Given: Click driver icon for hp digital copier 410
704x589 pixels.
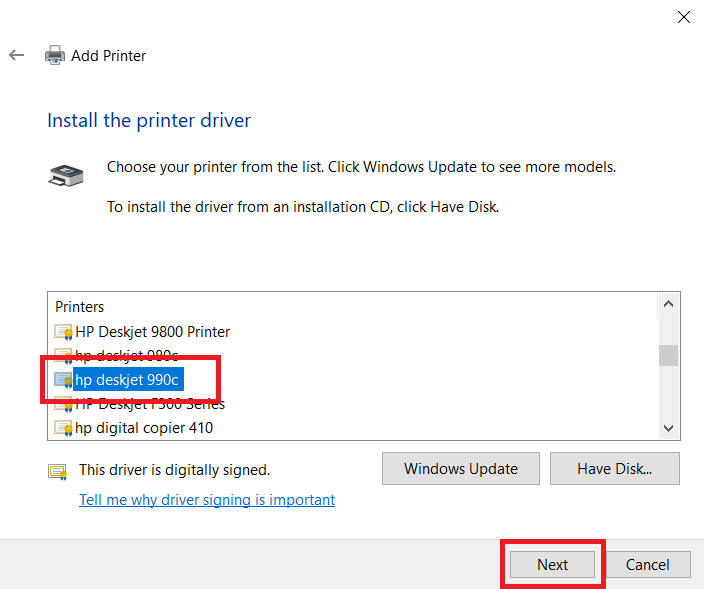Looking at the screenshot, I should click(63, 428).
